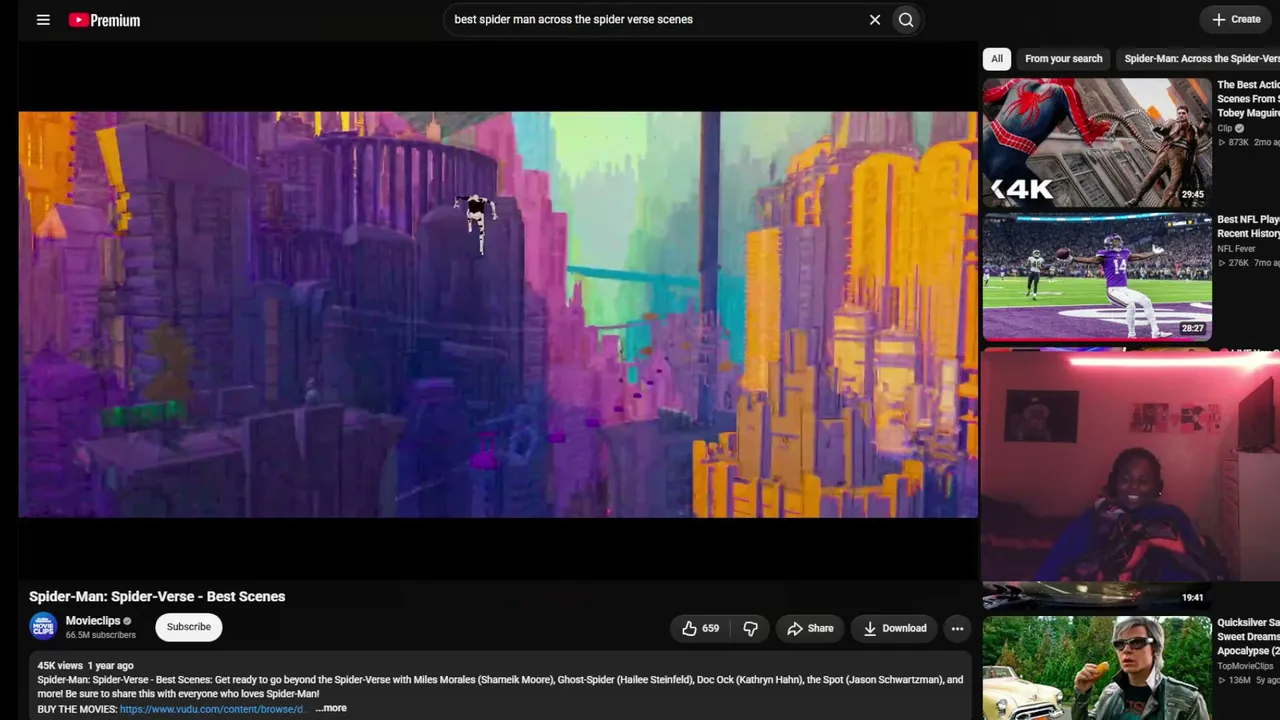
Task: Open Best NFL Plays video title
Action: (x=1248, y=226)
